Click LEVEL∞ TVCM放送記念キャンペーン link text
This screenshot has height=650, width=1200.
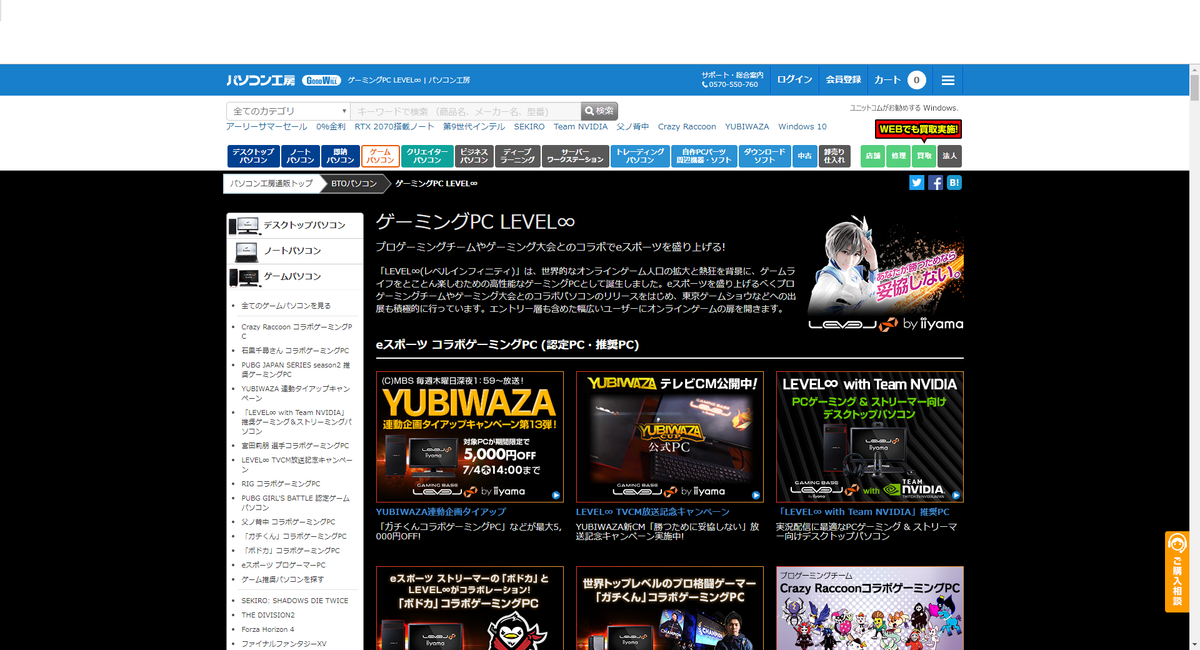click(652, 511)
